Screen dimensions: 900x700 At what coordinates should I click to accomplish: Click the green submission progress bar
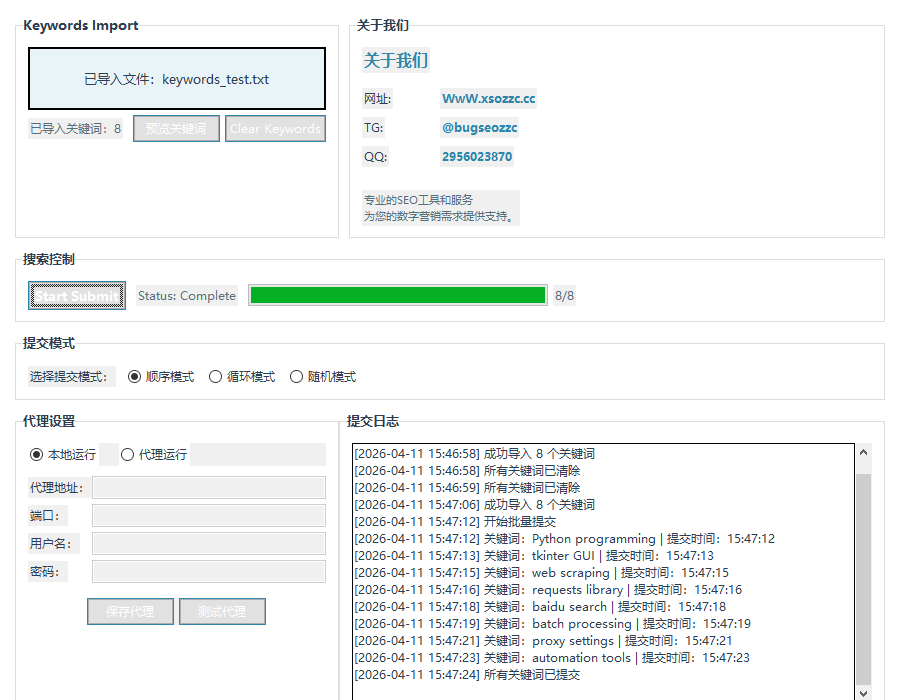(x=397, y=295)
